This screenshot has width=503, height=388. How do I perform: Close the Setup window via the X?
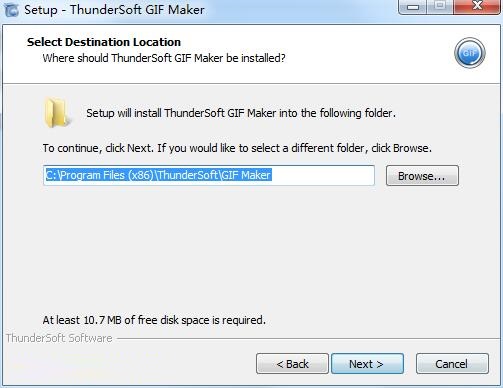click(x=477, y=7)
